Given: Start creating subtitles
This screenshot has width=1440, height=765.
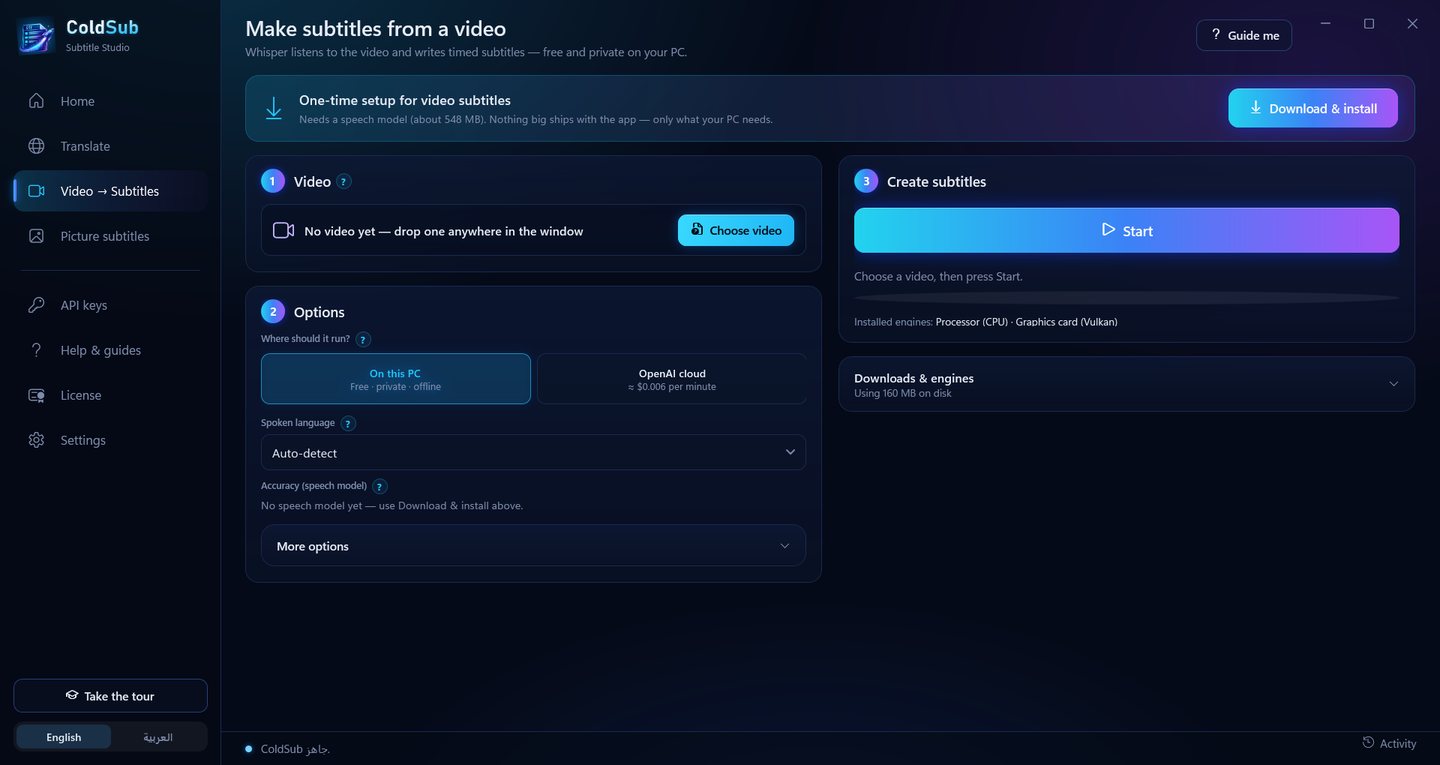Looking at the screenshot, I should tap(1127, 230).
